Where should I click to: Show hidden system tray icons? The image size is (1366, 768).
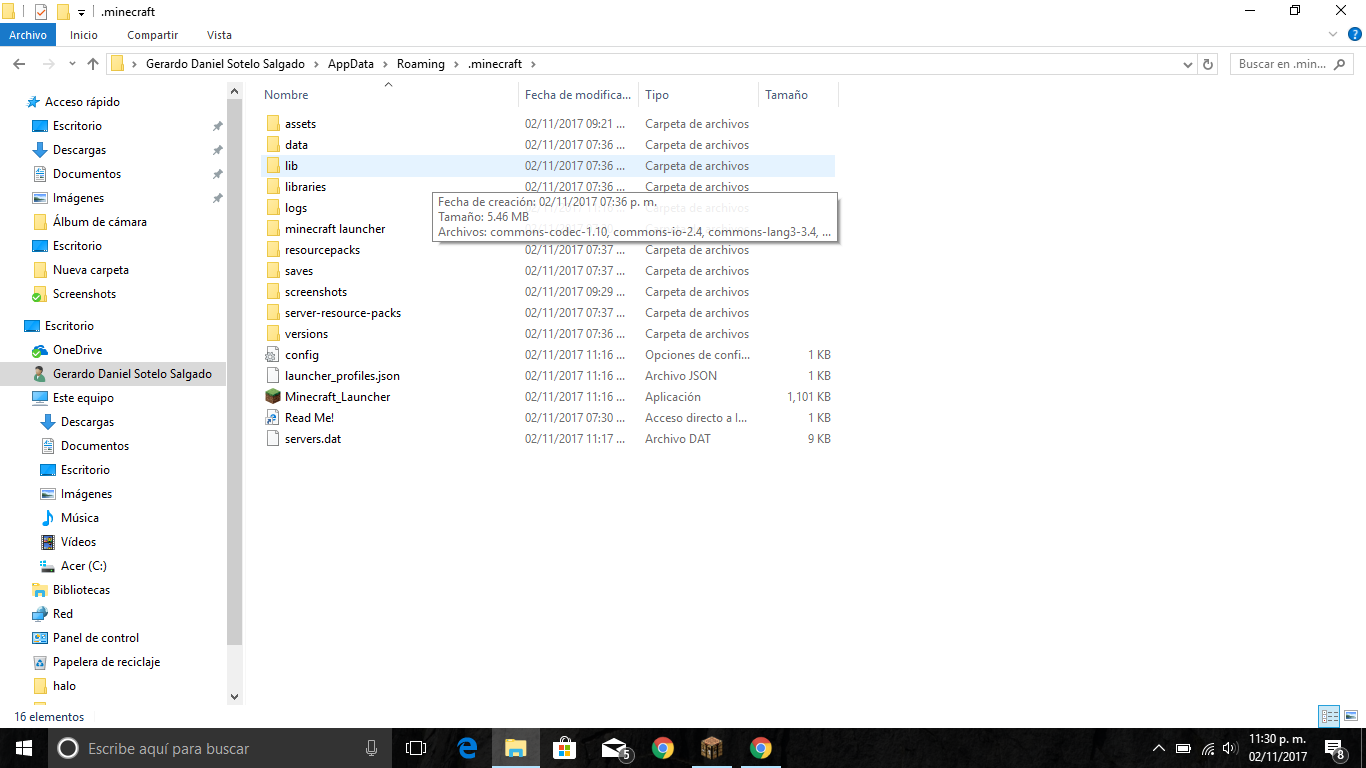point(1159,748)
